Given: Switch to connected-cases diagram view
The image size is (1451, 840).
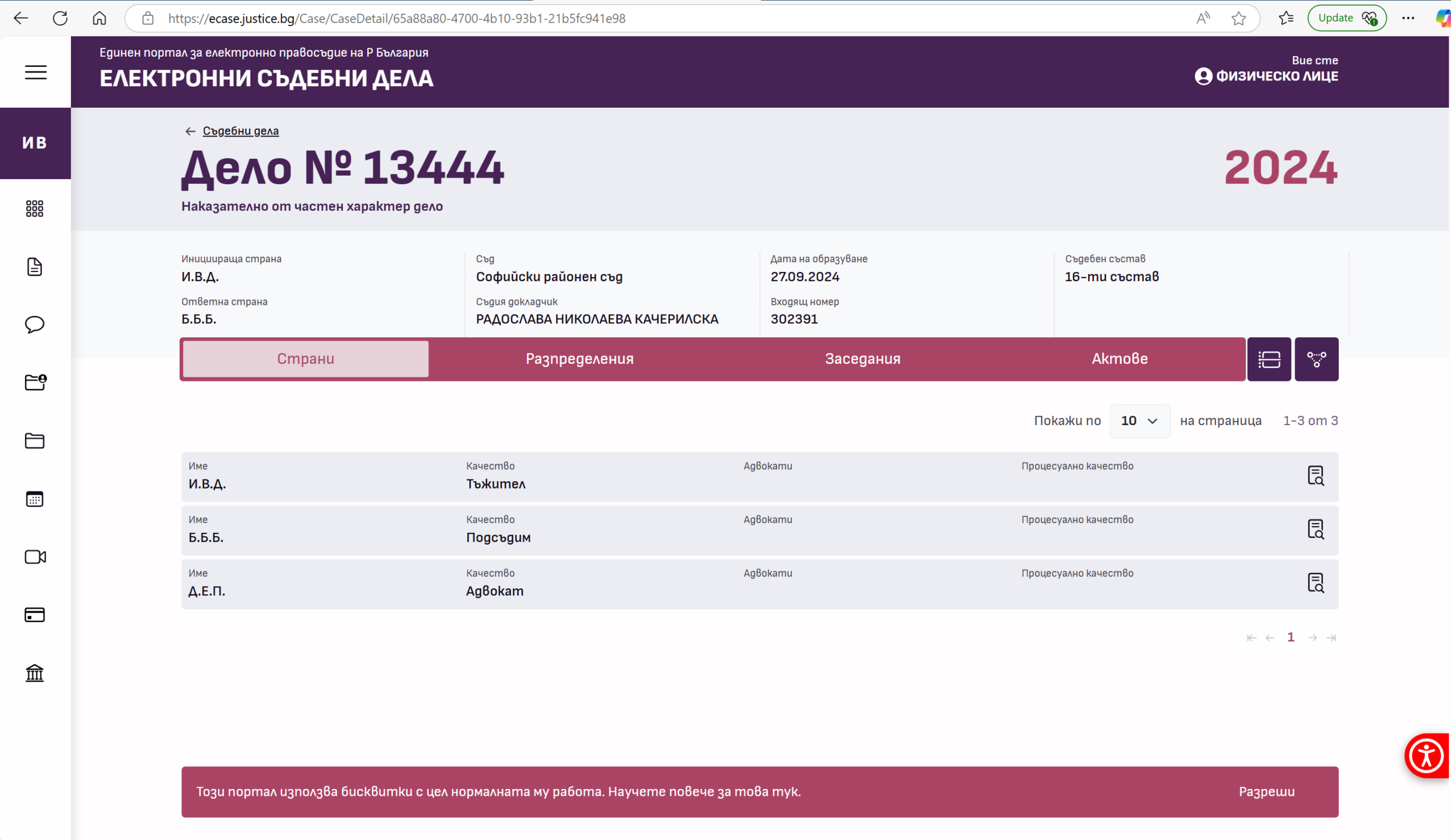Looking at the screenshot, I should 1316,359.
